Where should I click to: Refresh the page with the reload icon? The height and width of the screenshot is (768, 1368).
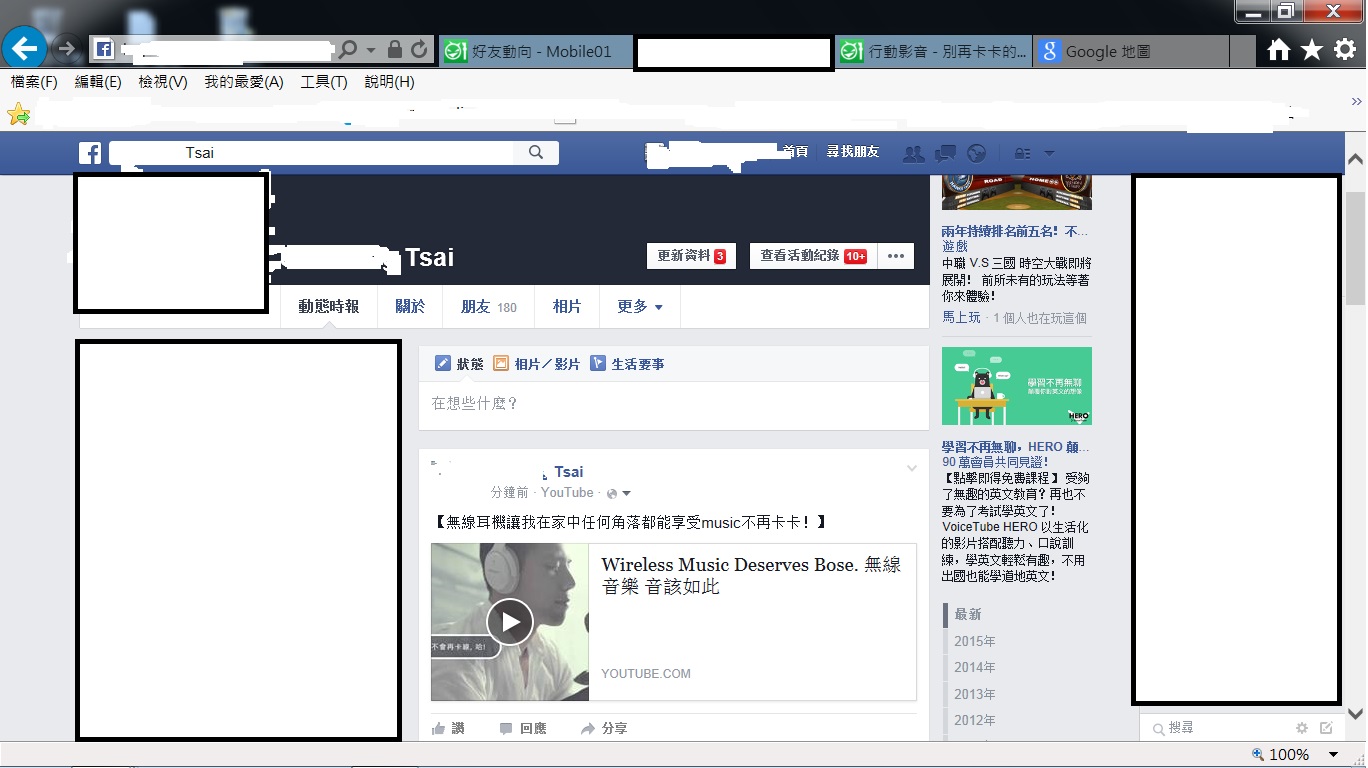click(419, 49)
